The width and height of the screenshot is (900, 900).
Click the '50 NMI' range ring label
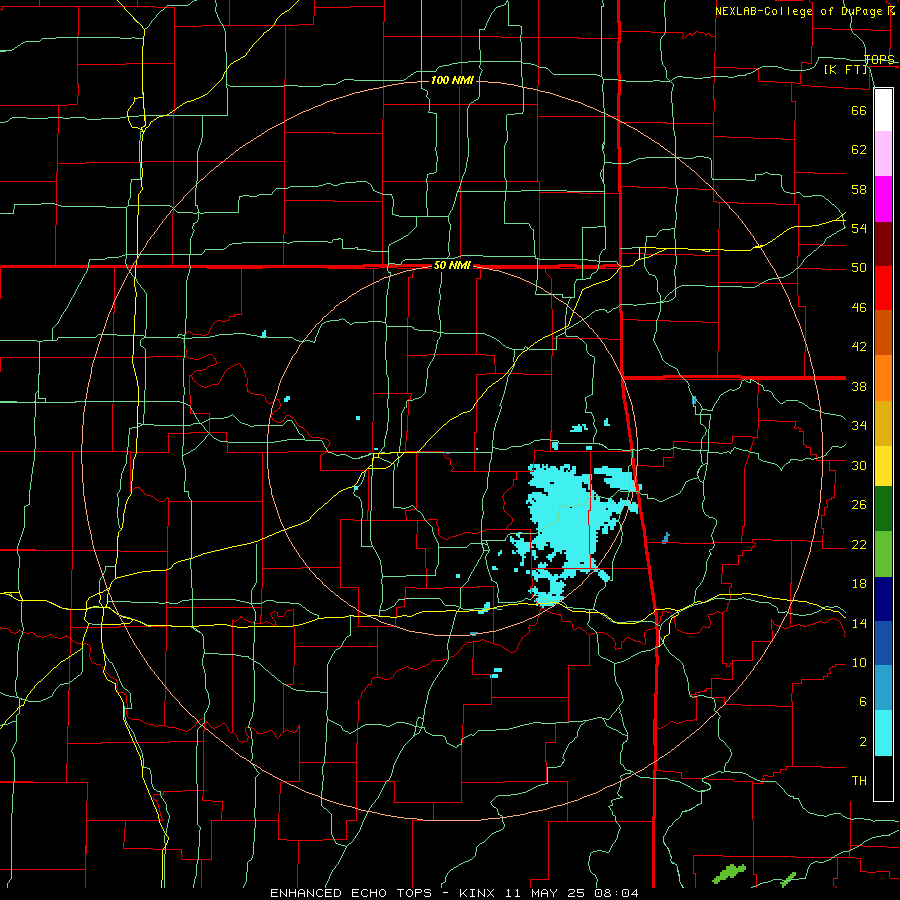(x=452, y=265)
